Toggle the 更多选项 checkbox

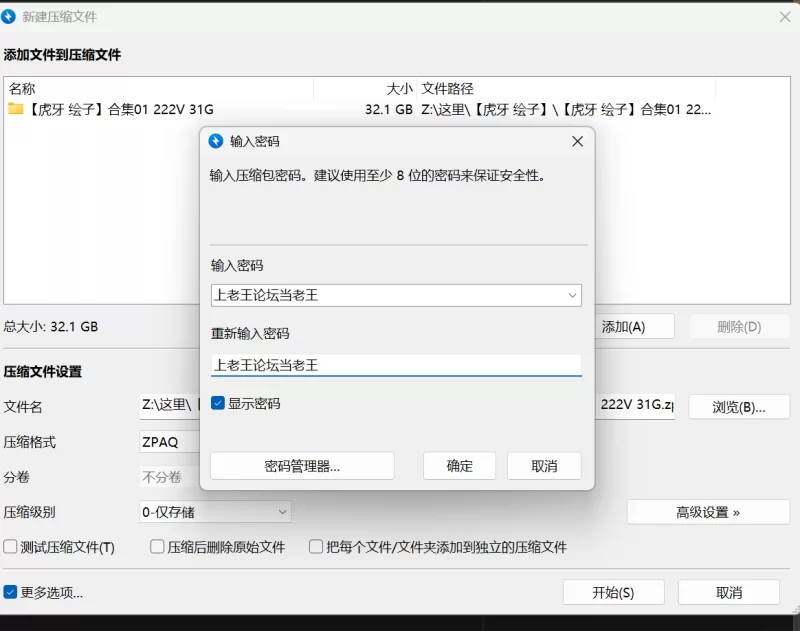pos(10,592)
